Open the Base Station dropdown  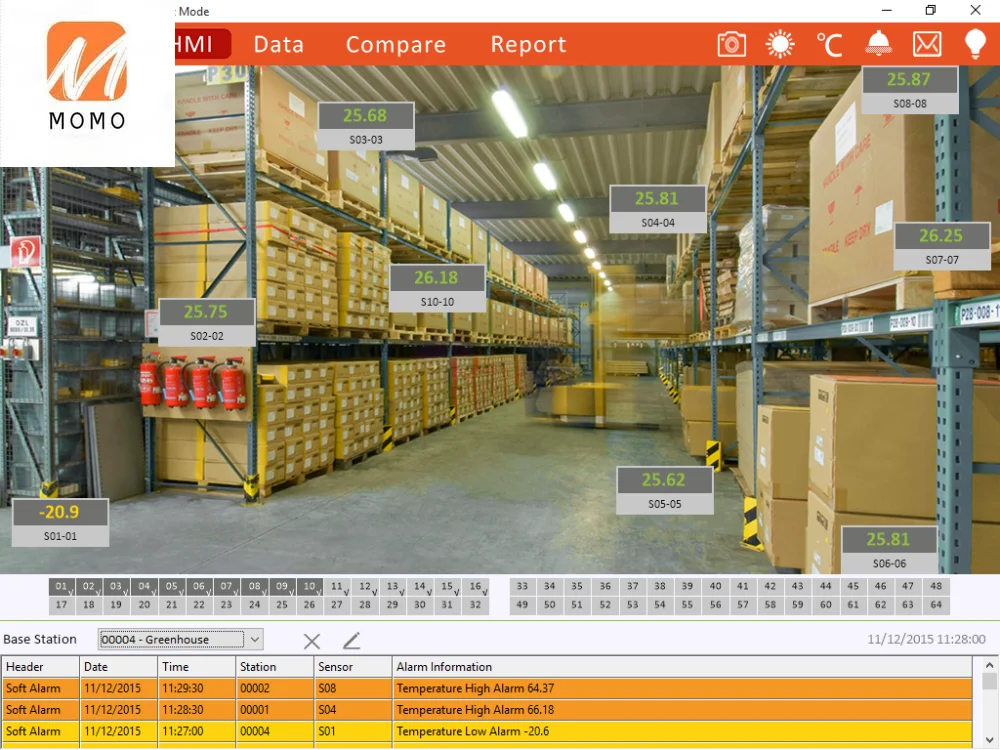180,639
